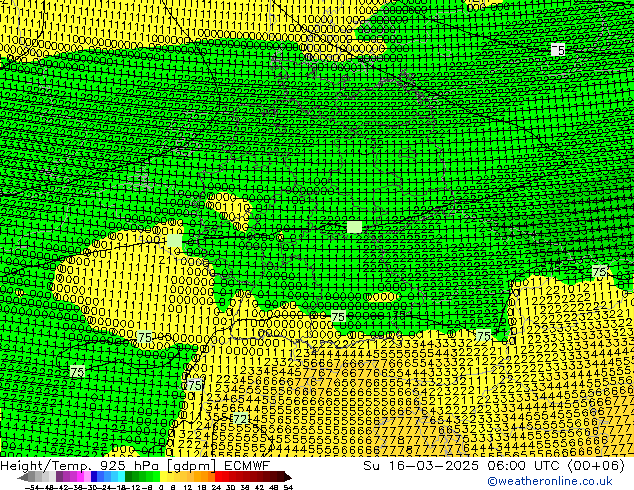Pick the bright yellow legend swatch
The image size is (634, 490).
pos(164,477)
